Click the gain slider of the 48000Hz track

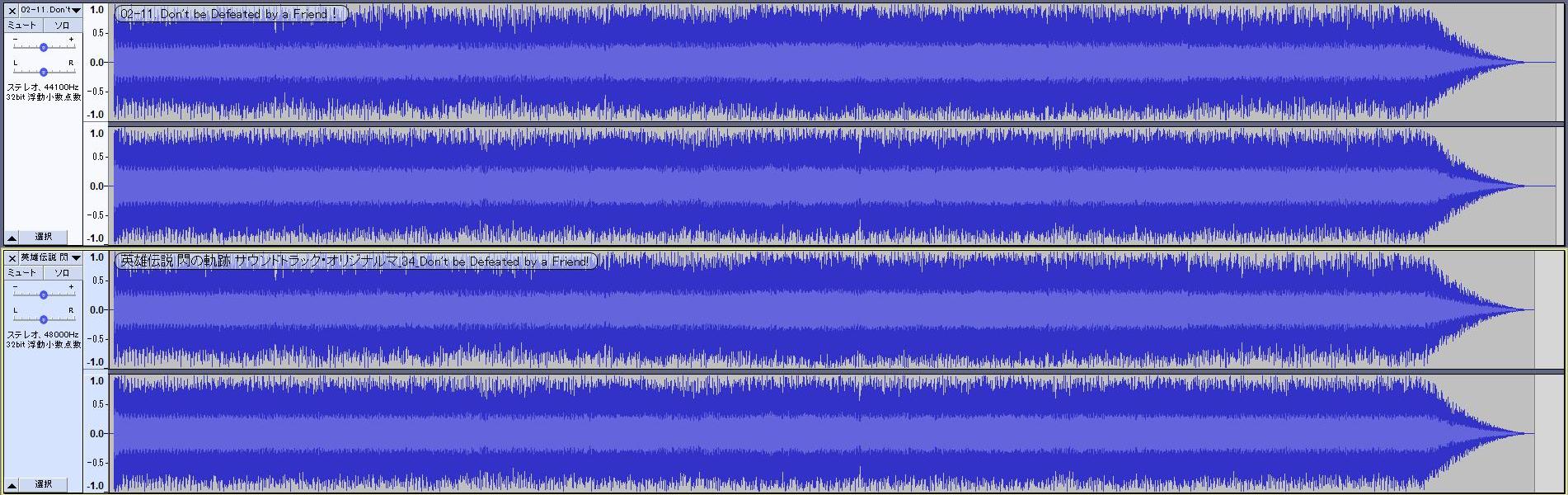[x=44, y=295]
